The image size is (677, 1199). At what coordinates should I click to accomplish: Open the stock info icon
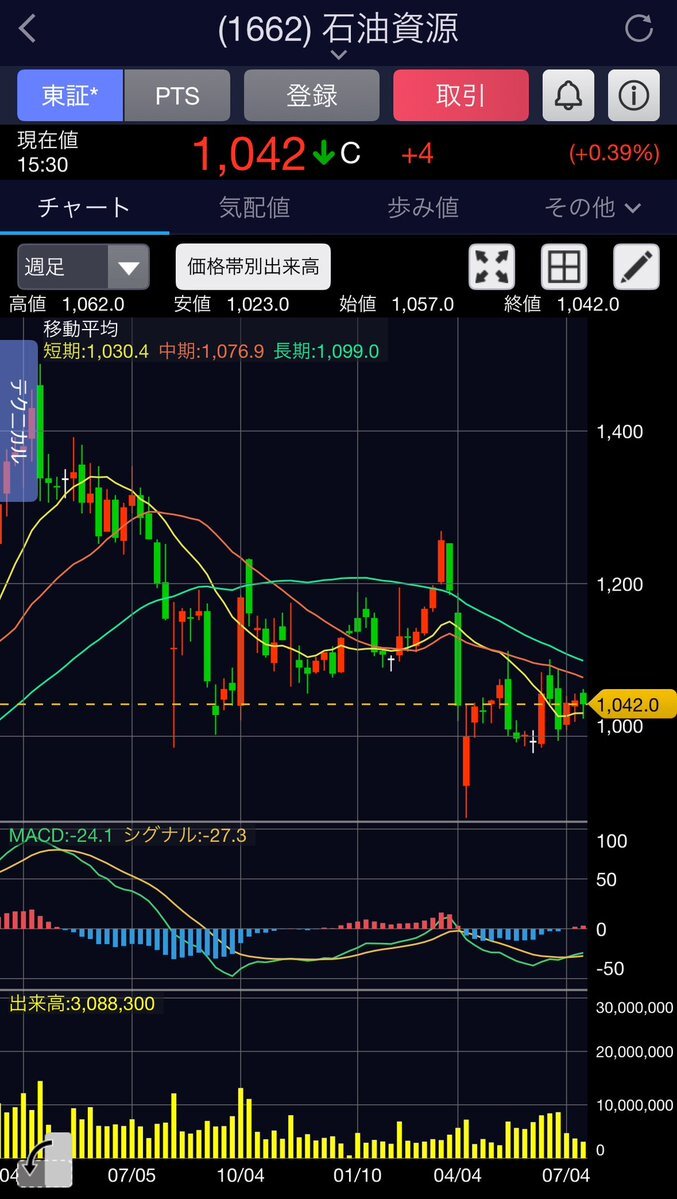[x=633, y=96]
